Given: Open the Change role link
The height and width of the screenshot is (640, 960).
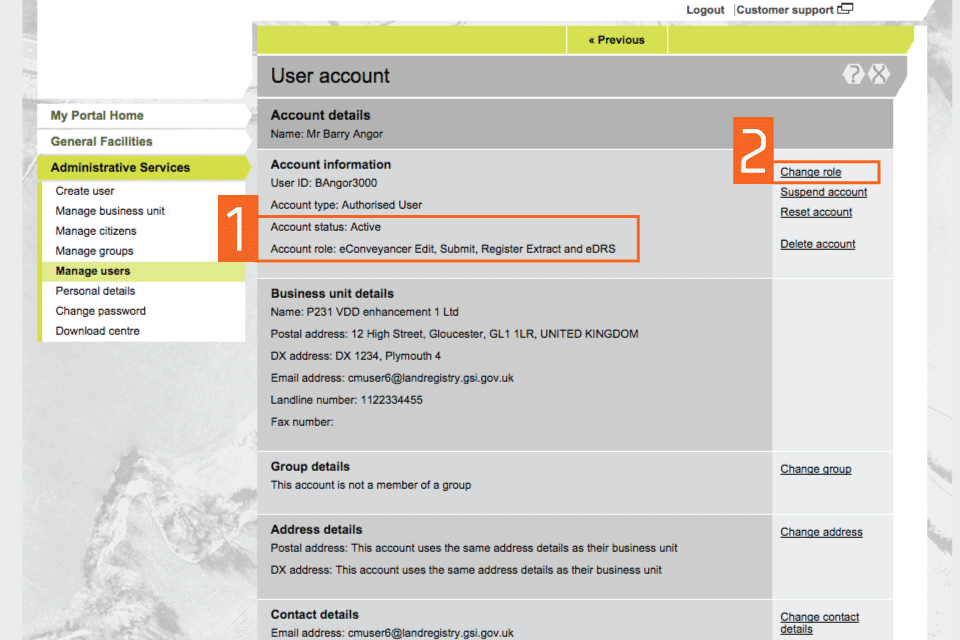Looking at the screenshot, I should click(811, 172).
